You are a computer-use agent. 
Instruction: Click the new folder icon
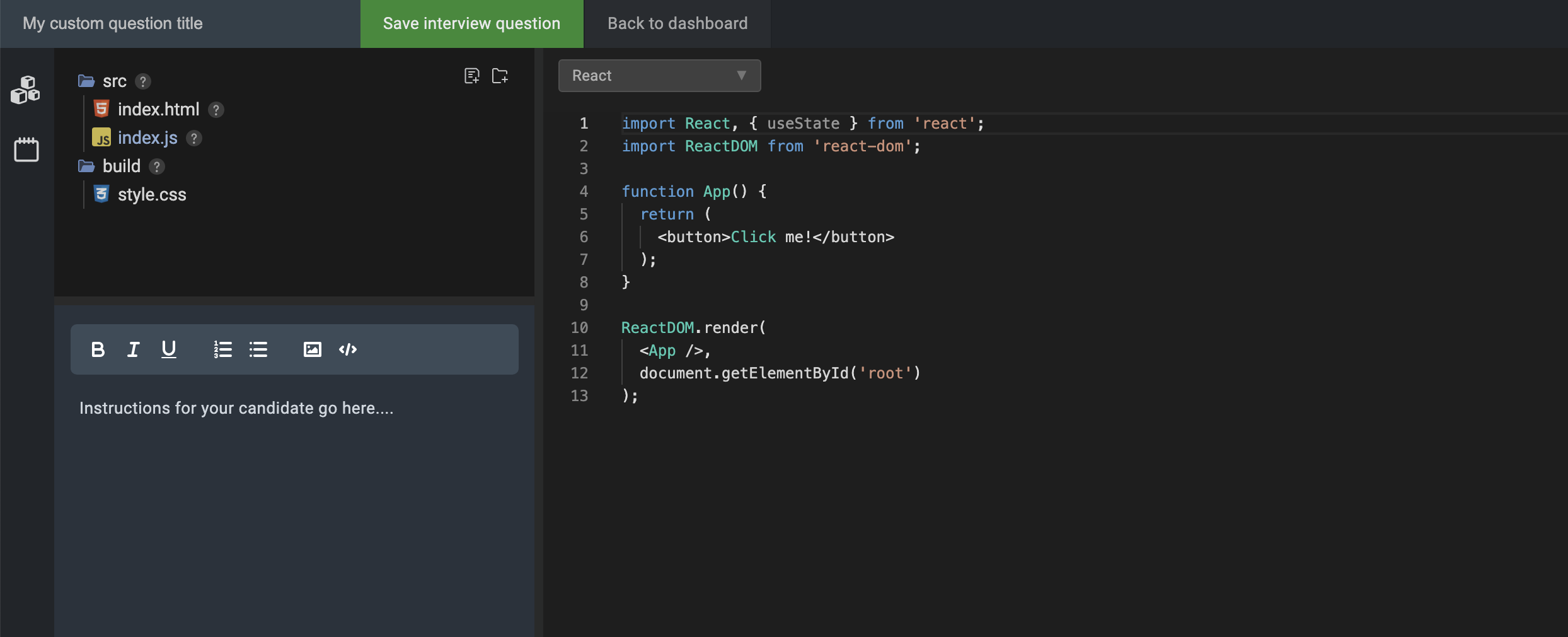(x=500, y=76)
